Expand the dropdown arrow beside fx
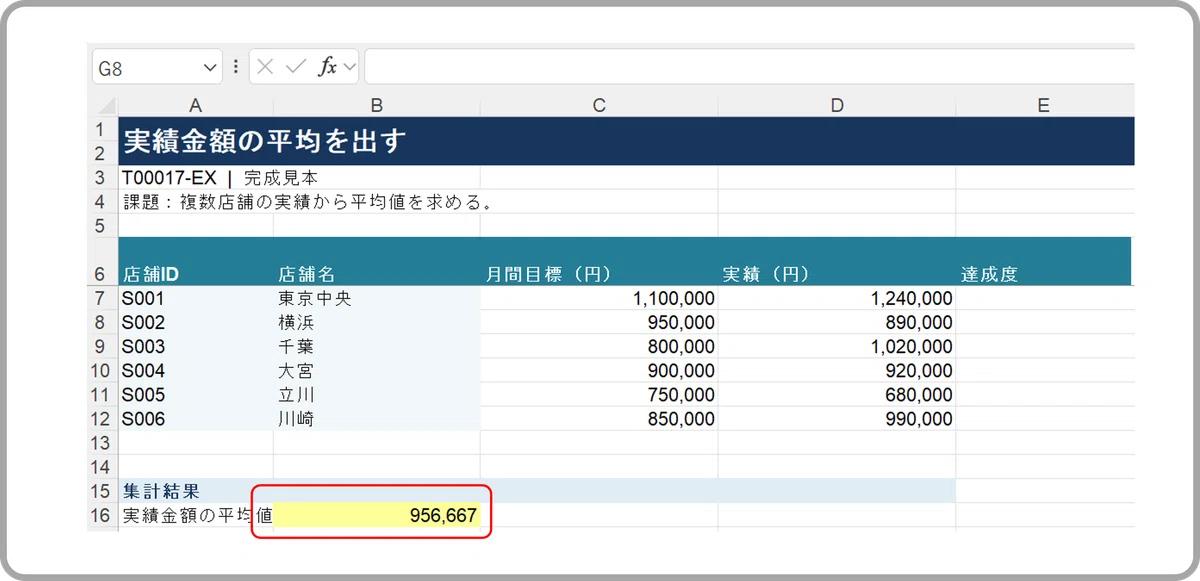The width and height of the screenshot is (1200, 581). point(349,67)
